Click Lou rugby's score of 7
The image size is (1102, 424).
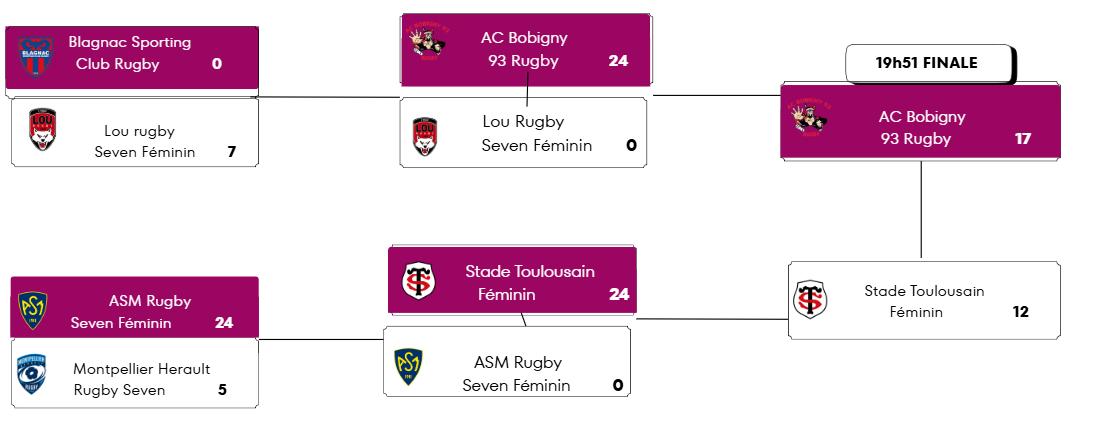(x=231, y=152)
